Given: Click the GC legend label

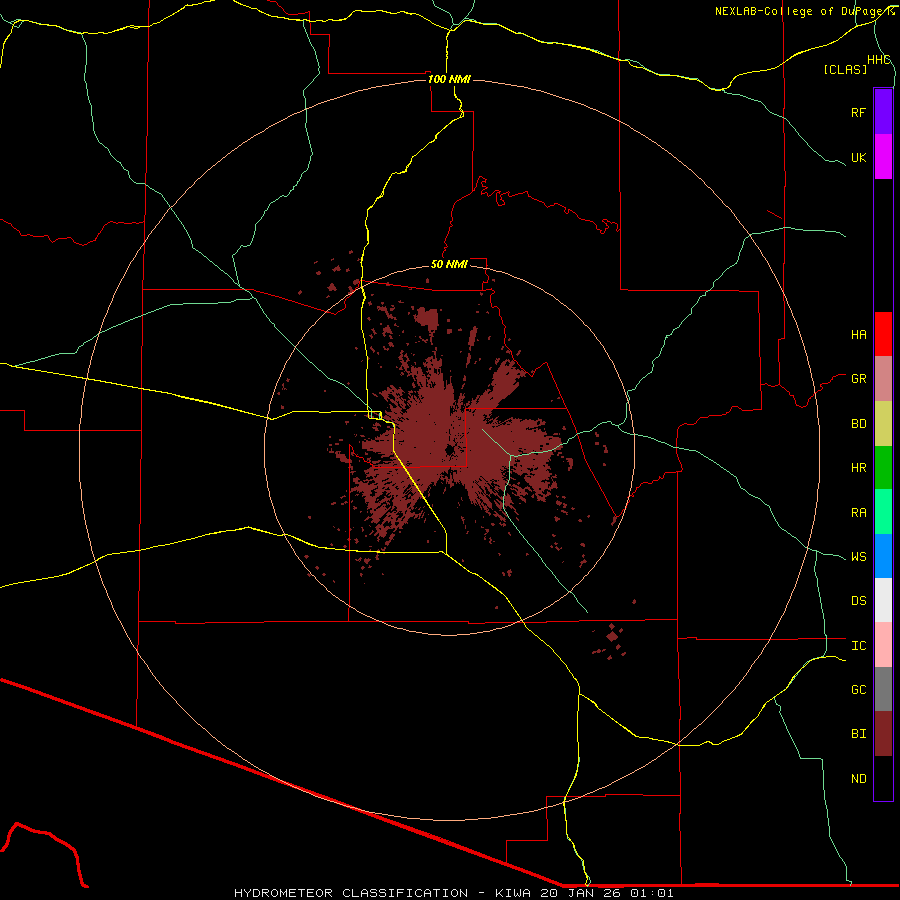Looking at the screenshot, I should coord(858,690).
